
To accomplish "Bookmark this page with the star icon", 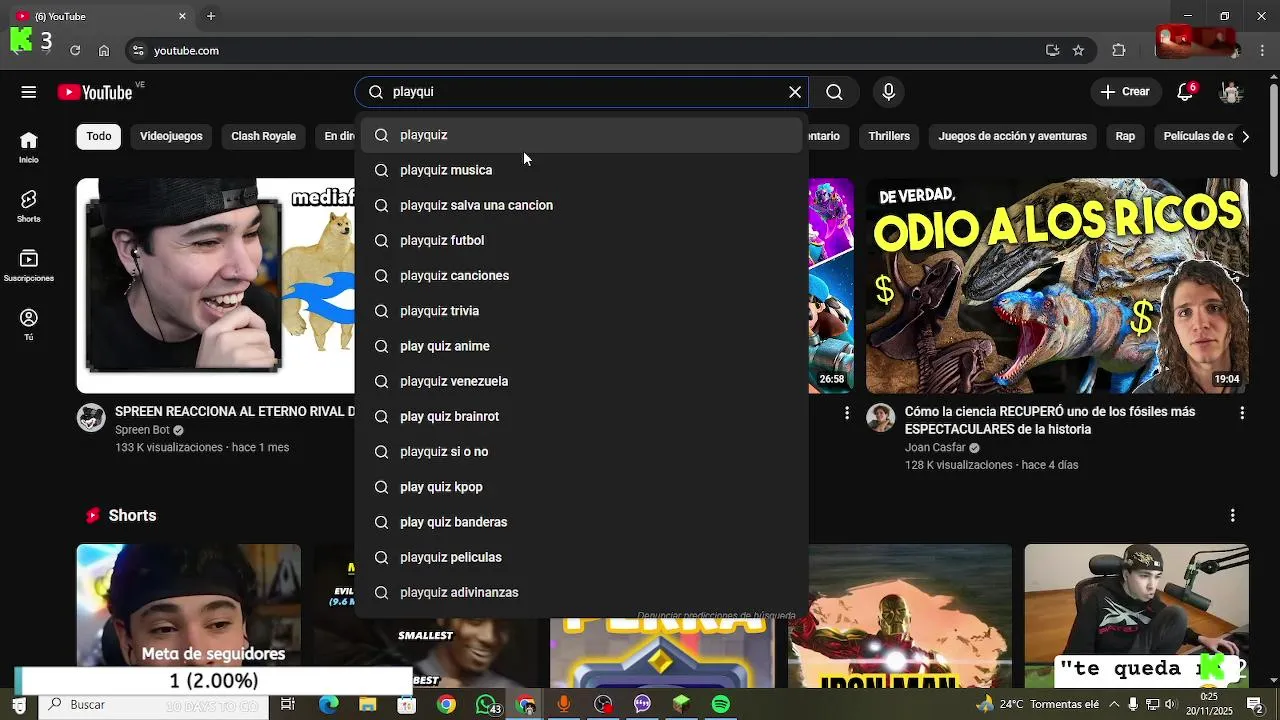I will coord(1078,51).
